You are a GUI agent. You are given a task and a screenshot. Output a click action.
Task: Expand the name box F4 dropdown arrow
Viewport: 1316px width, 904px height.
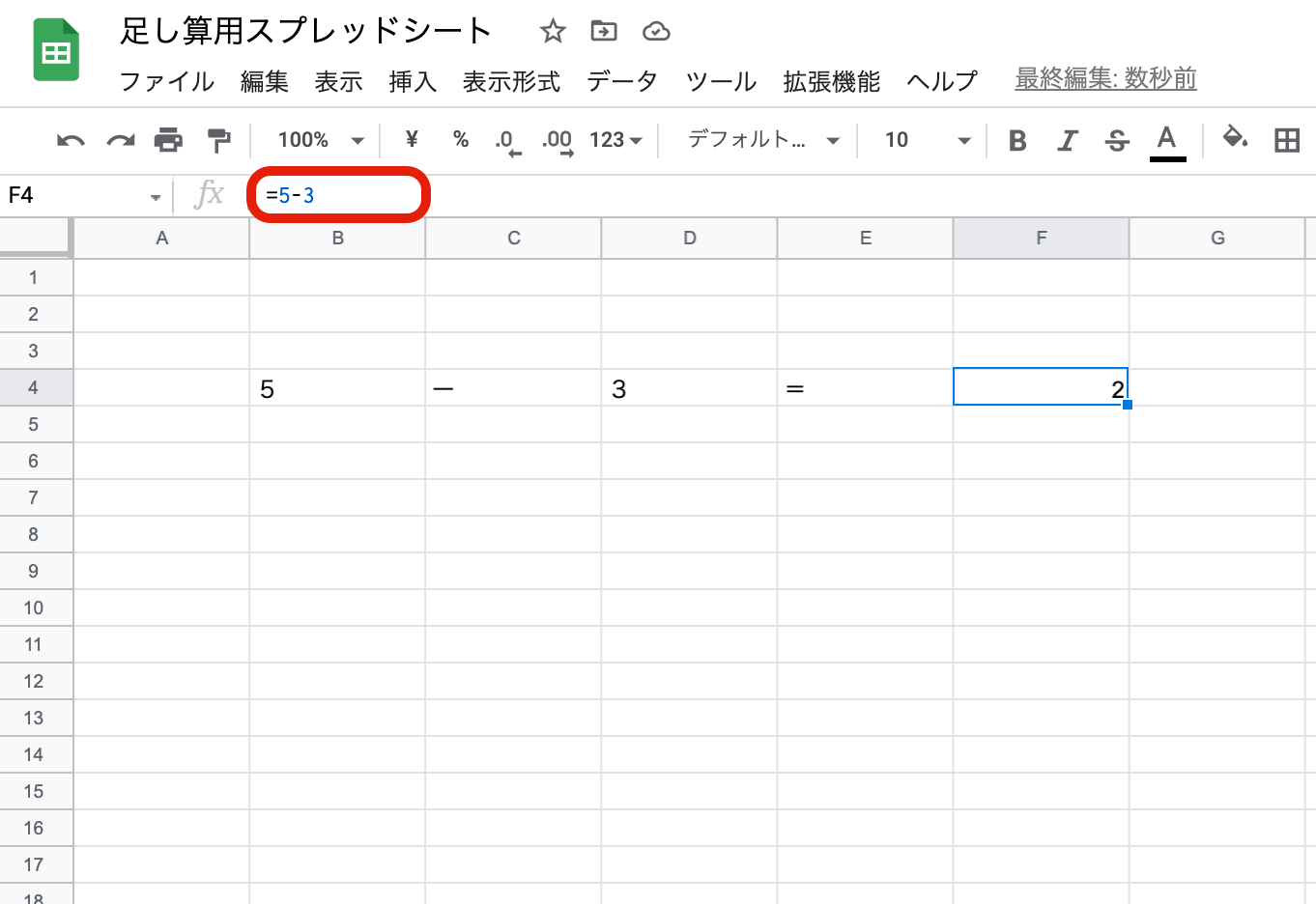click(x=156, y=197)
